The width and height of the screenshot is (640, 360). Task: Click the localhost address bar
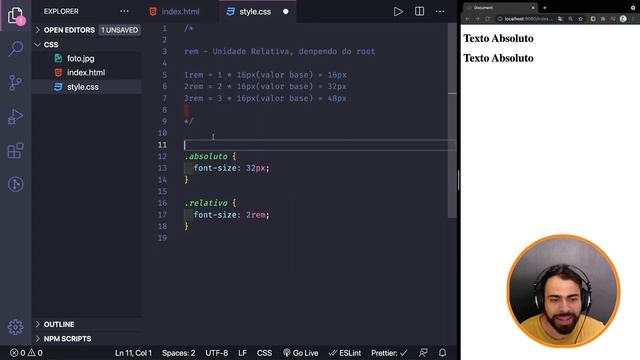(528, 19)
